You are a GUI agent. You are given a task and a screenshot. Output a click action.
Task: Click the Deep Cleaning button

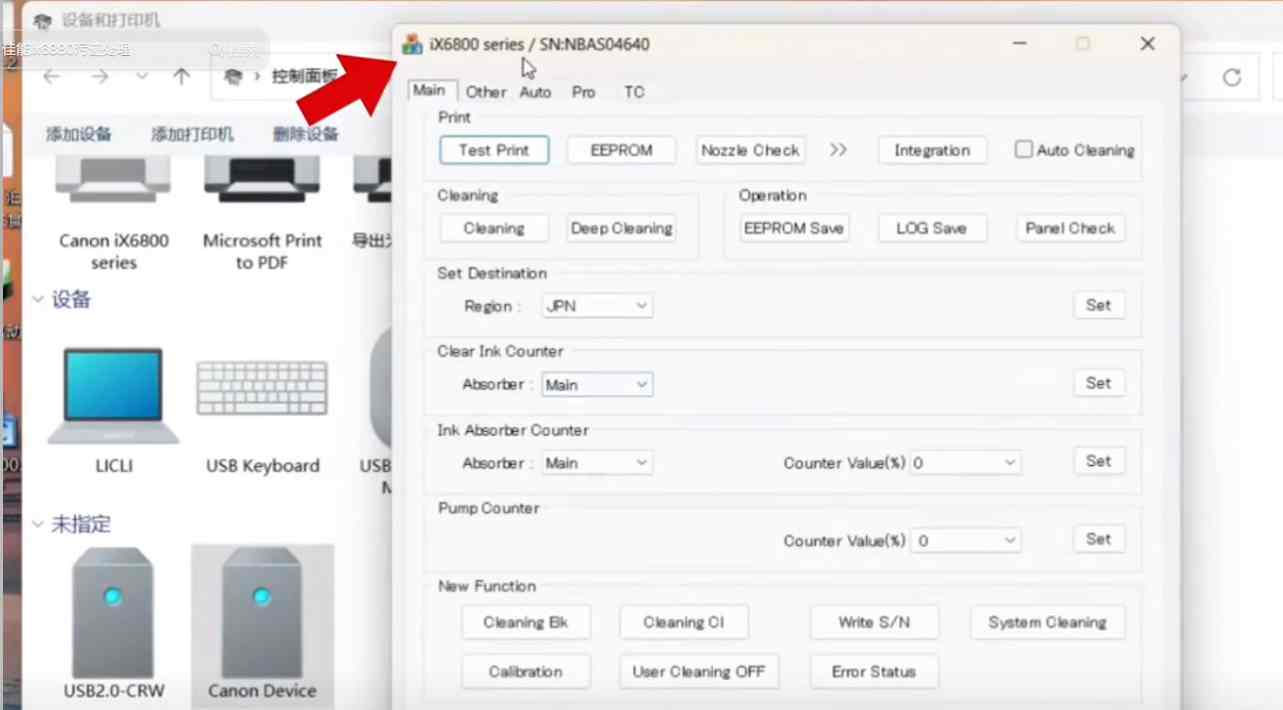coord(622,228)
